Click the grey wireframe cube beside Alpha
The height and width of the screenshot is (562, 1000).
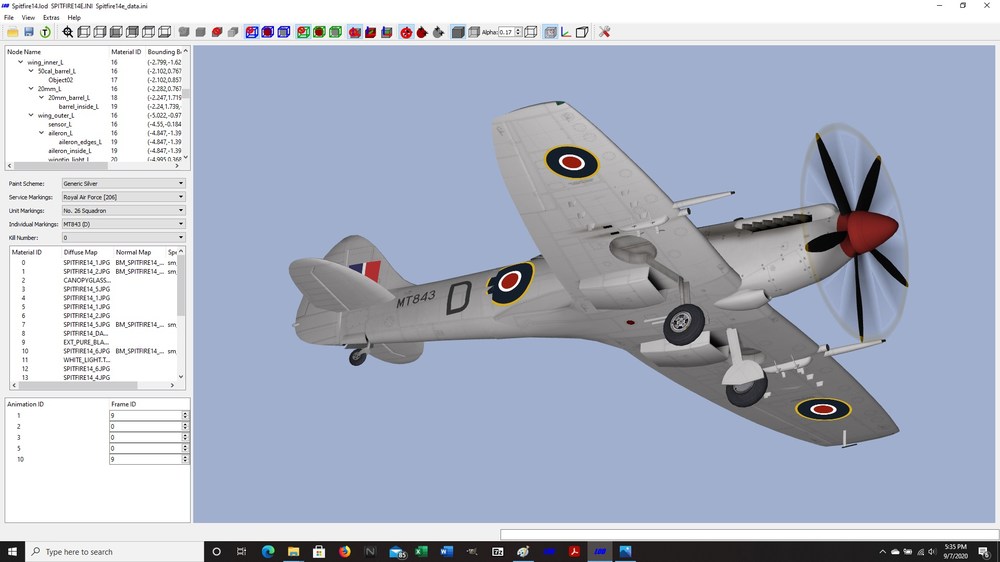473,32
